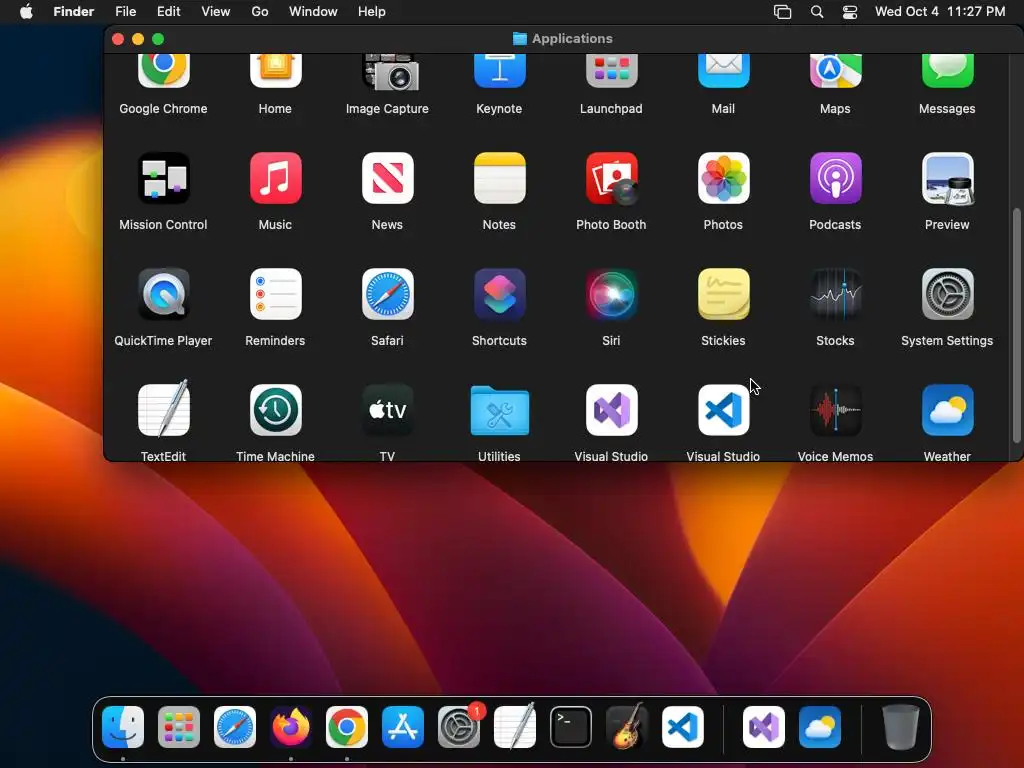Image resolution: width=1024 pixels, height=768 pixels.
Task: Open System Settings with badge in Dock
Action: (459, 727)
